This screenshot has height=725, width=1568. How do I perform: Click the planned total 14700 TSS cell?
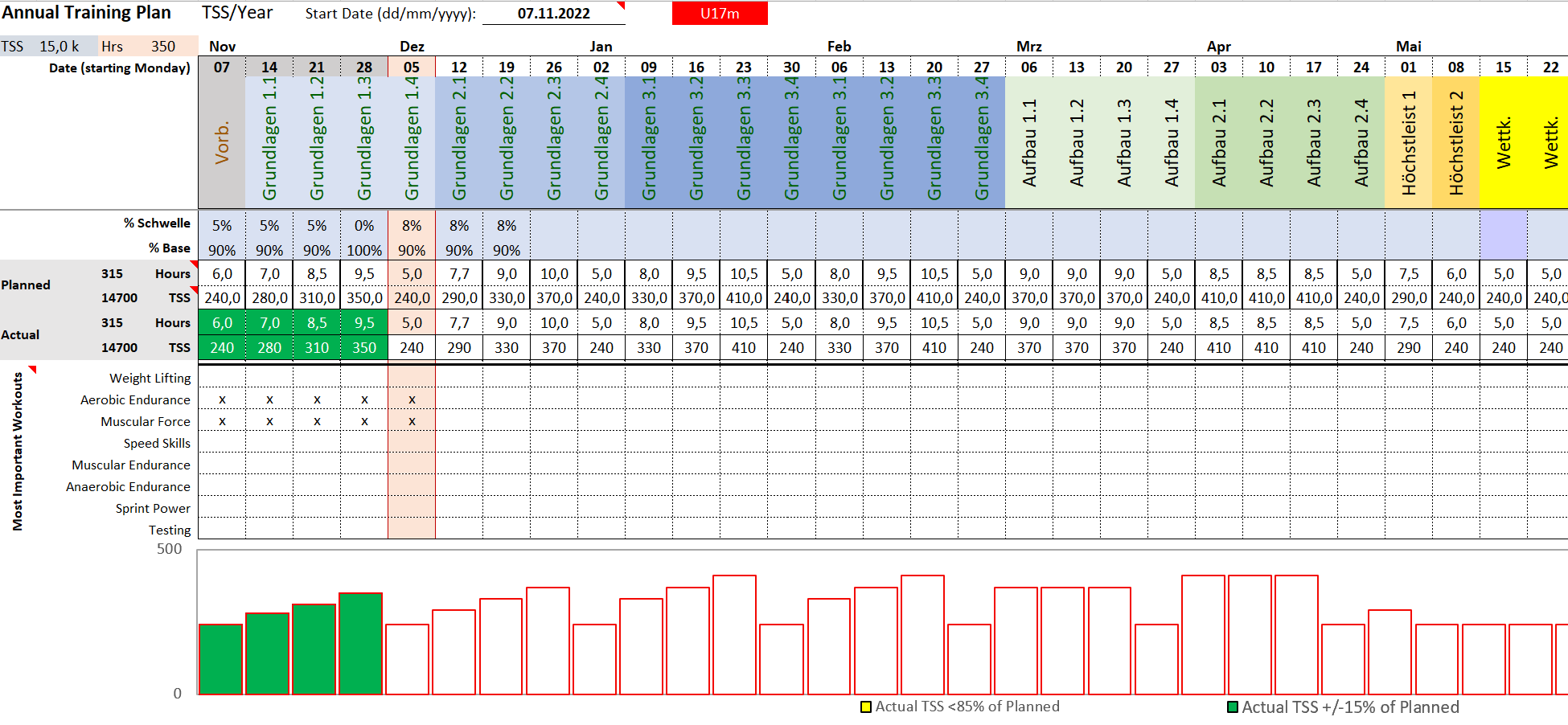click(119, 297)
